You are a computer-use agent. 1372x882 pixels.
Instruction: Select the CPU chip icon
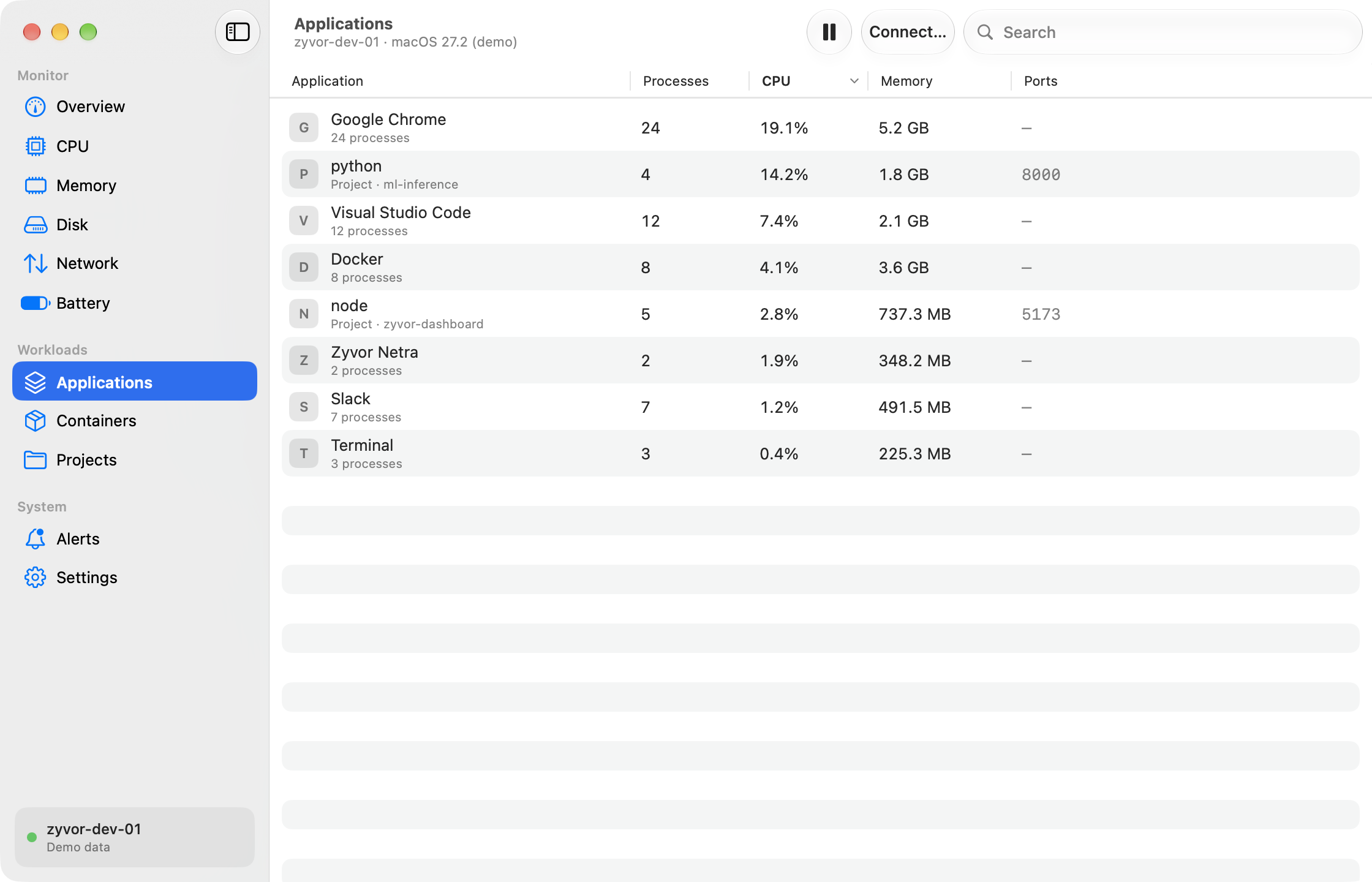point(36,146)
